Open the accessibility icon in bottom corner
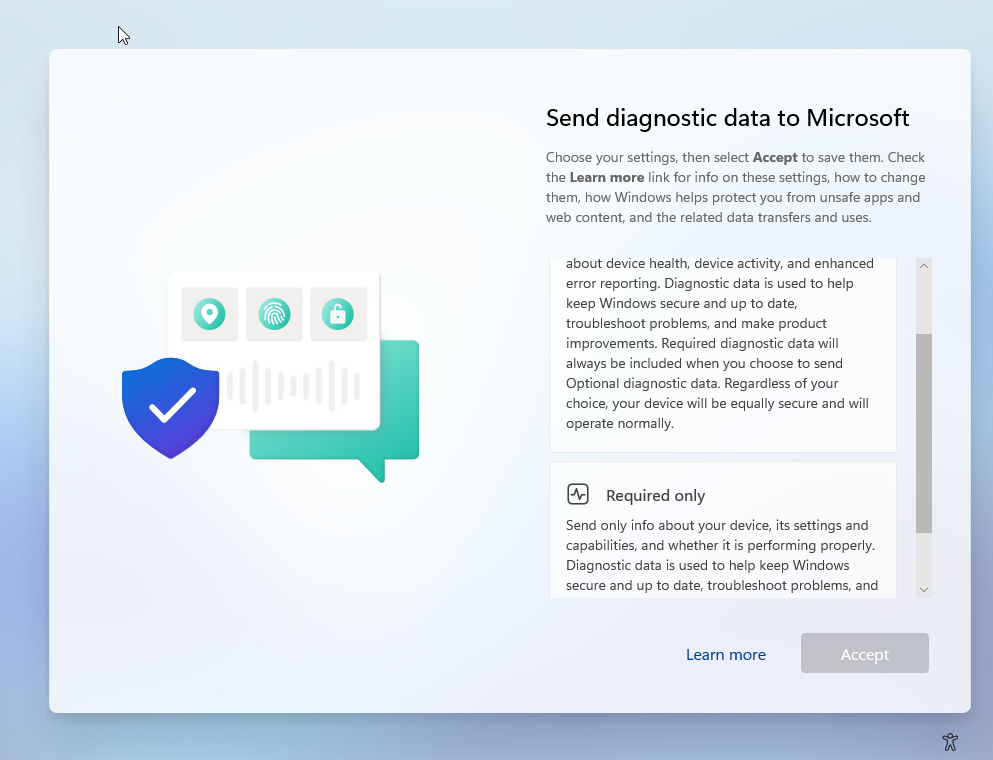 pyautogui.click(x=950, y=742)
